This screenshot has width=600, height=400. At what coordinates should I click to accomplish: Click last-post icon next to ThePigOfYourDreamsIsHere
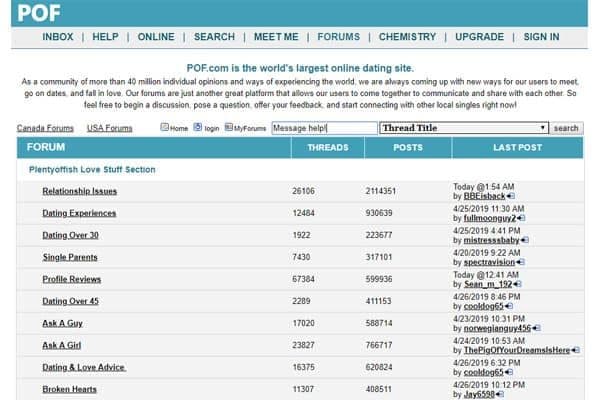575,351
